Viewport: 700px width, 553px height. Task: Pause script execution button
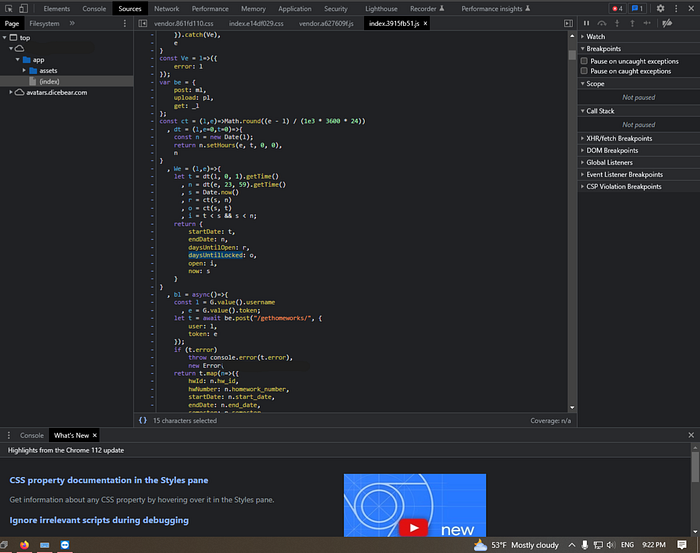coord(587,23)
